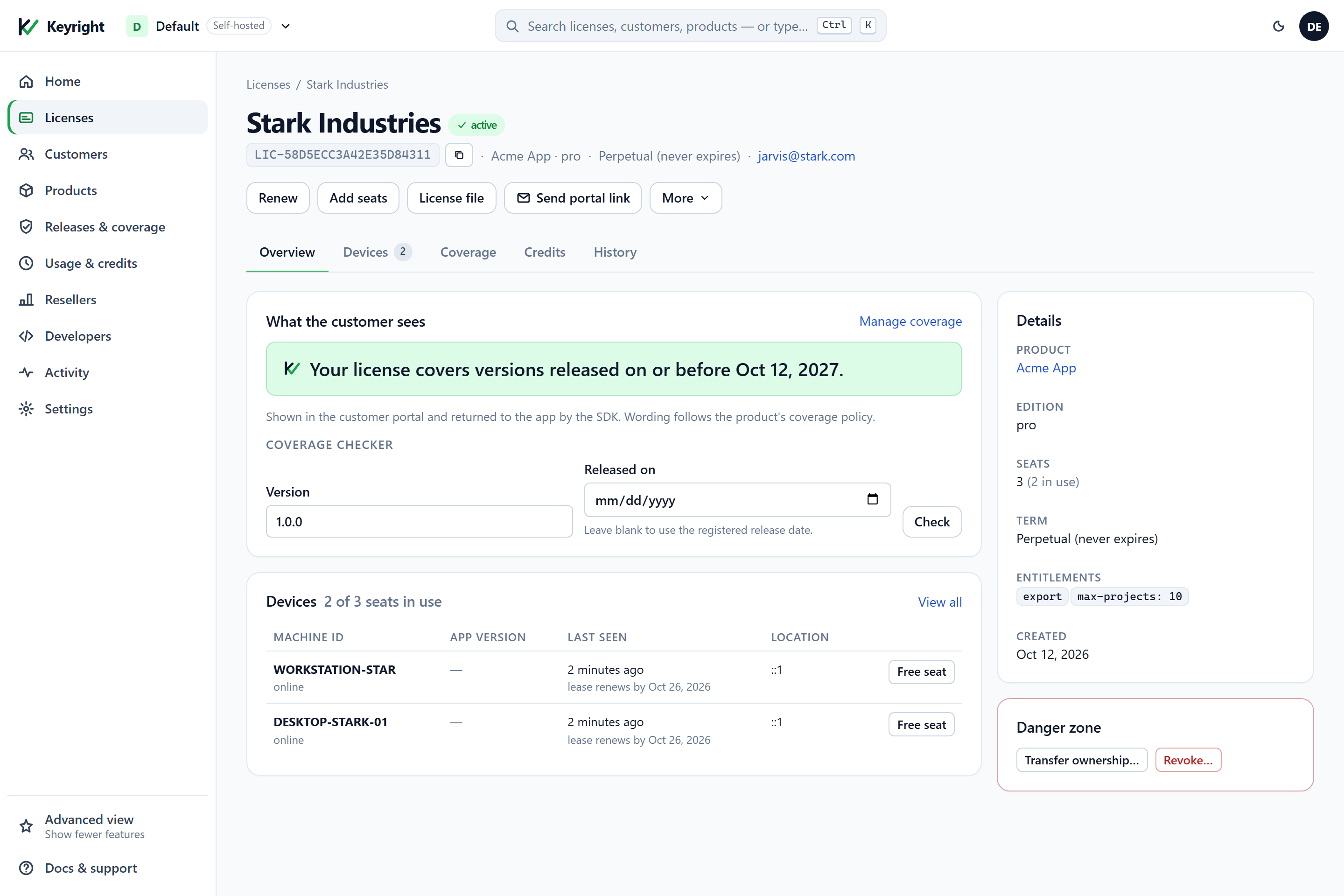Open the History tab
Viewport: 1344px width, 896px height.
click(x=615, y=252)
